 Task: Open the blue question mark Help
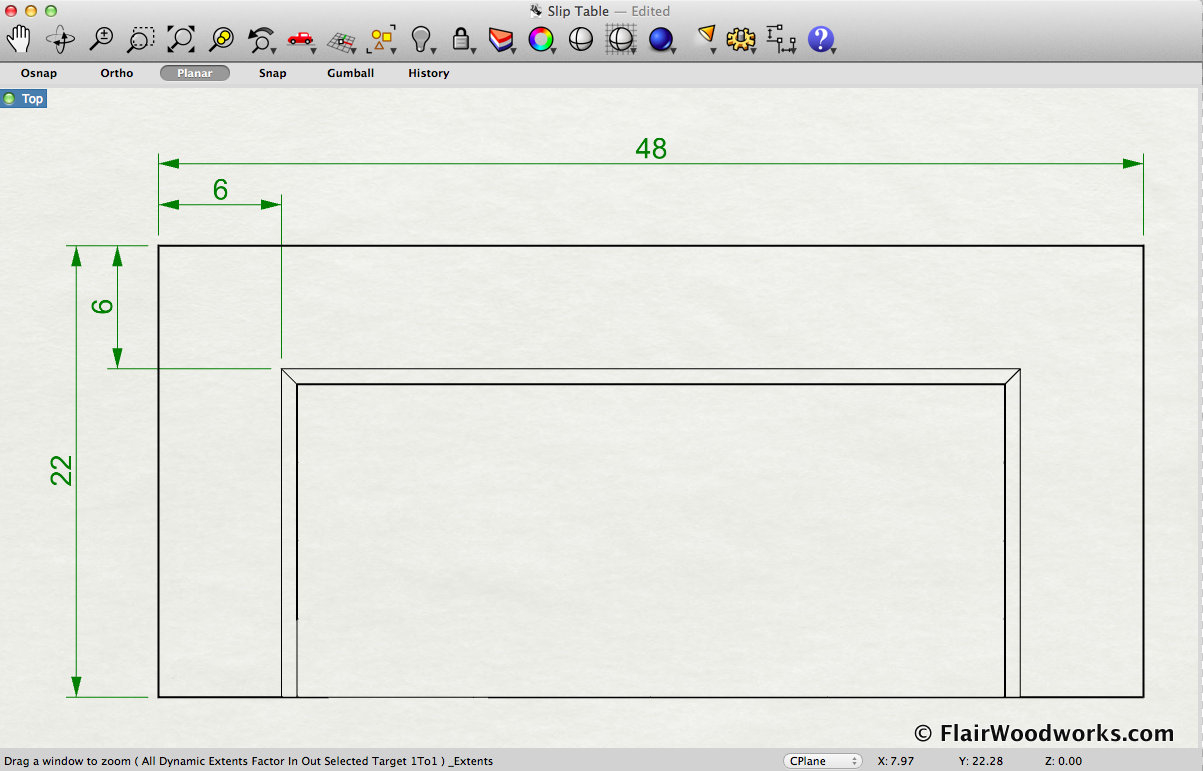[x=820, y=39]
